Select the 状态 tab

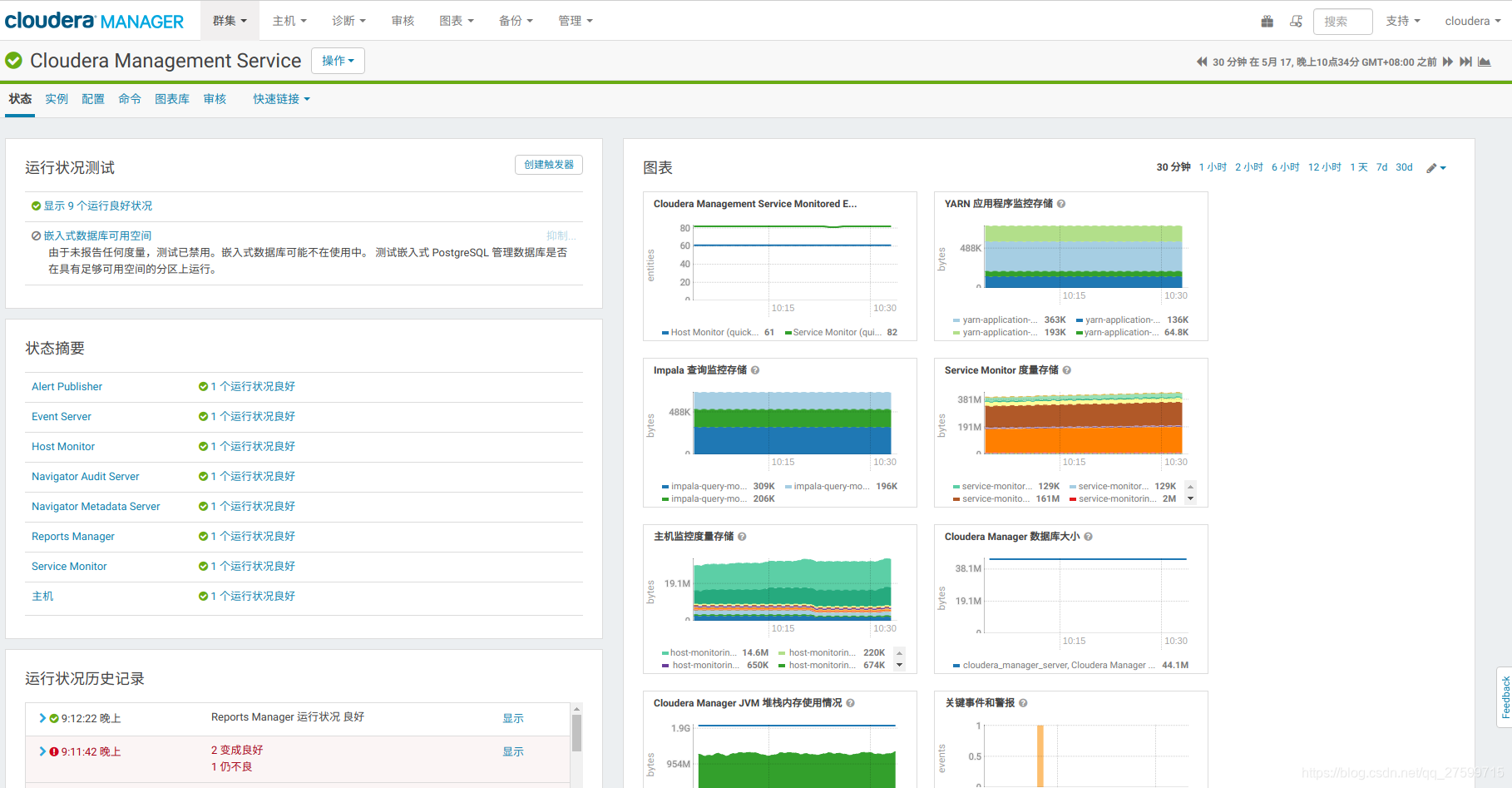click(x=20, y=99)
